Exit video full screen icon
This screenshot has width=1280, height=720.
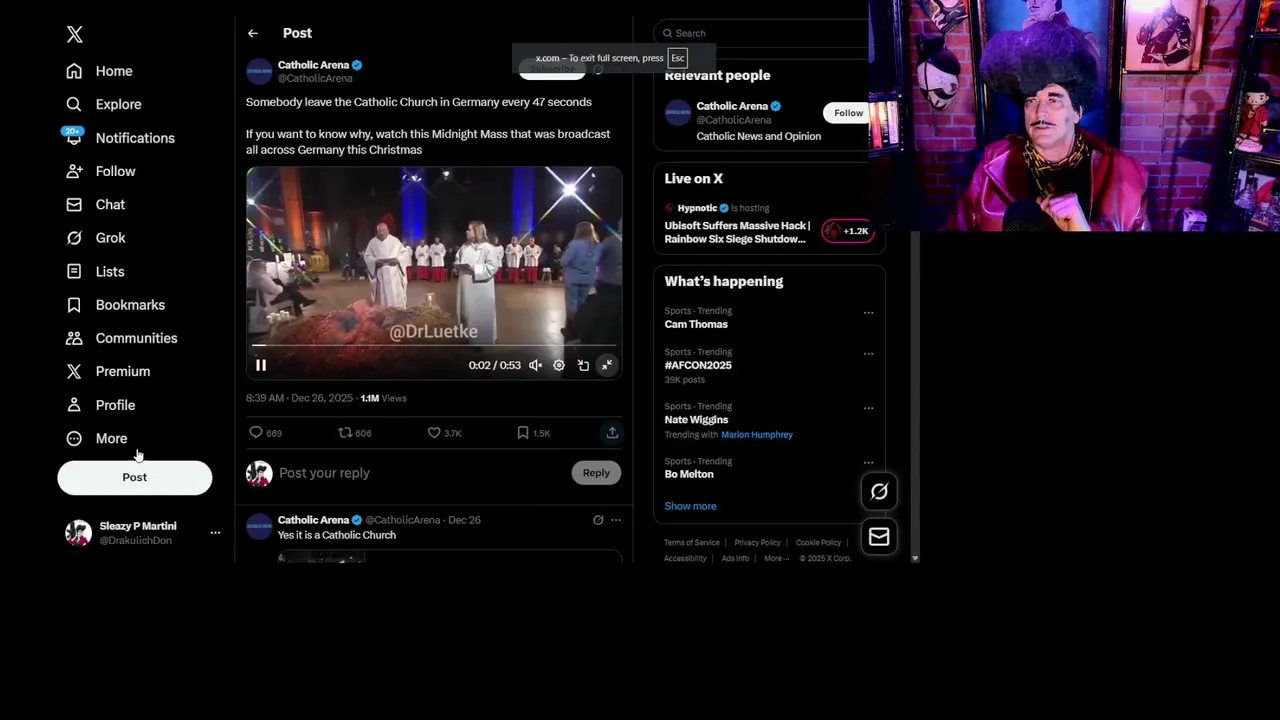607,365
